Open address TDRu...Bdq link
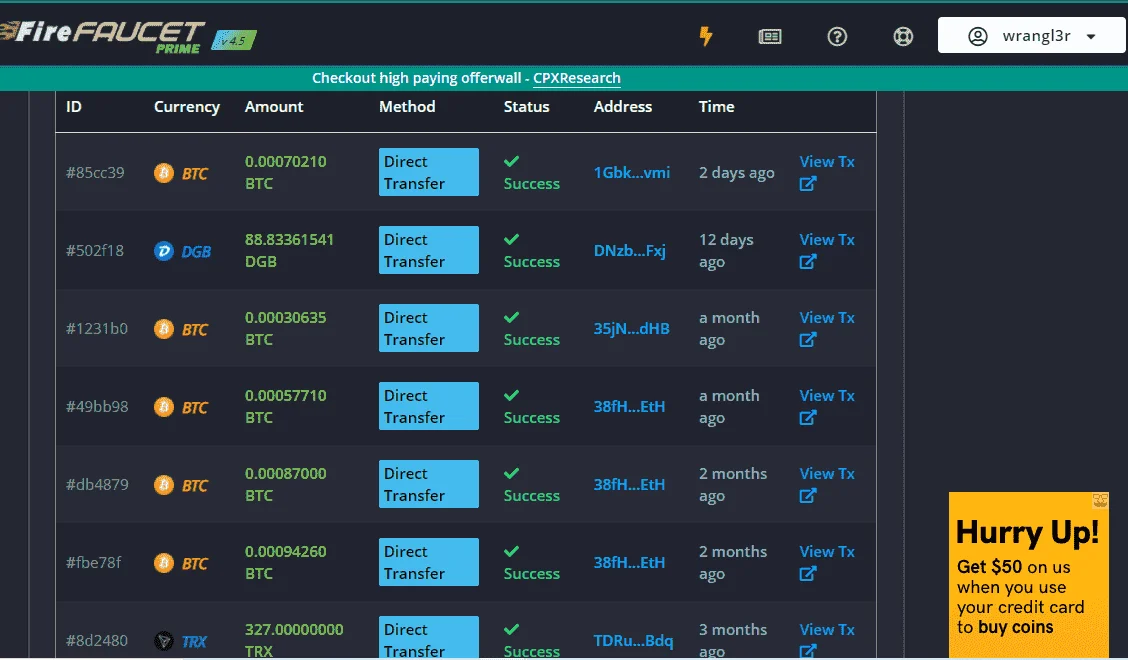Screen dimensions: 1128x660 [x=633, y=641]
